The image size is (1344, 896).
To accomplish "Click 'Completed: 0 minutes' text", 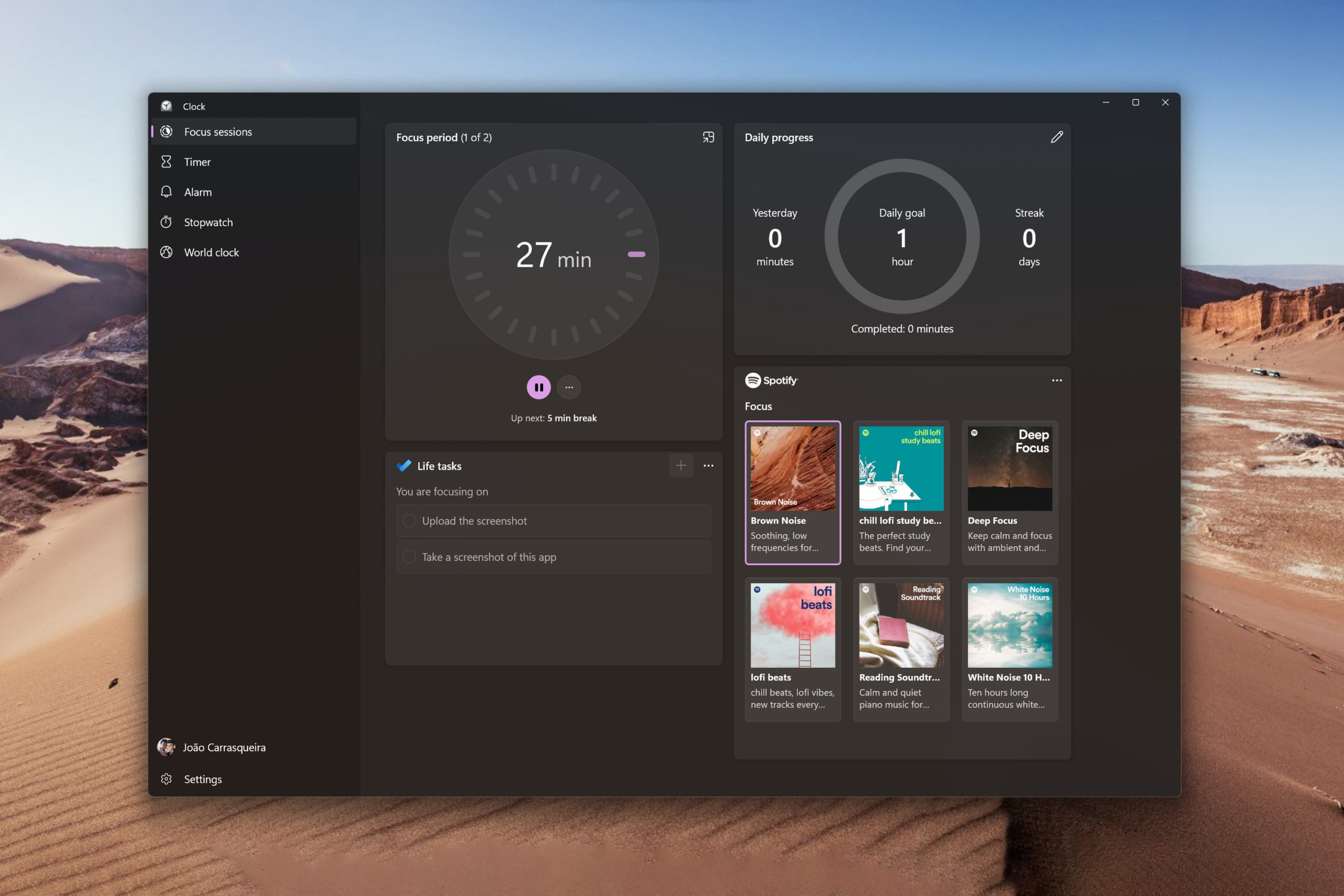I will 902,329.
